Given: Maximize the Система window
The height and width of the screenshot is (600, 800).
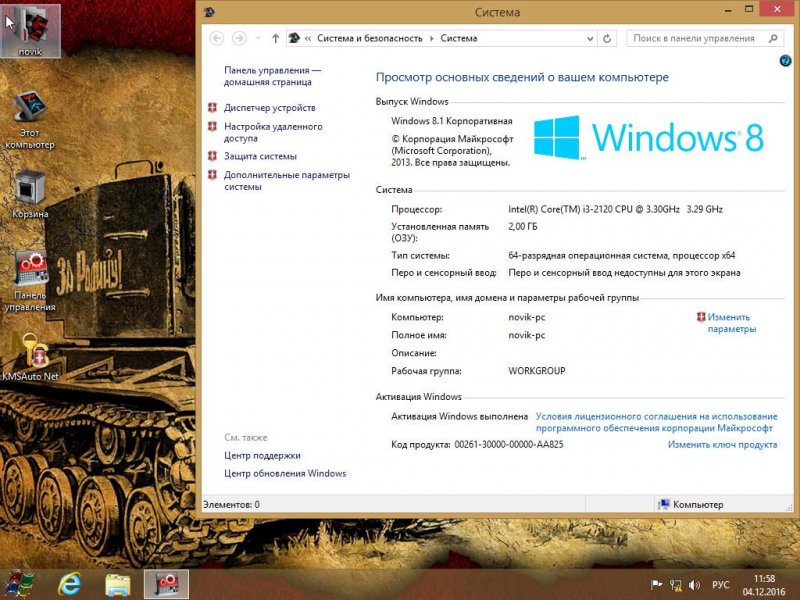Looking at the screenshot, I should pyautogui.click(x=749, y=9).
